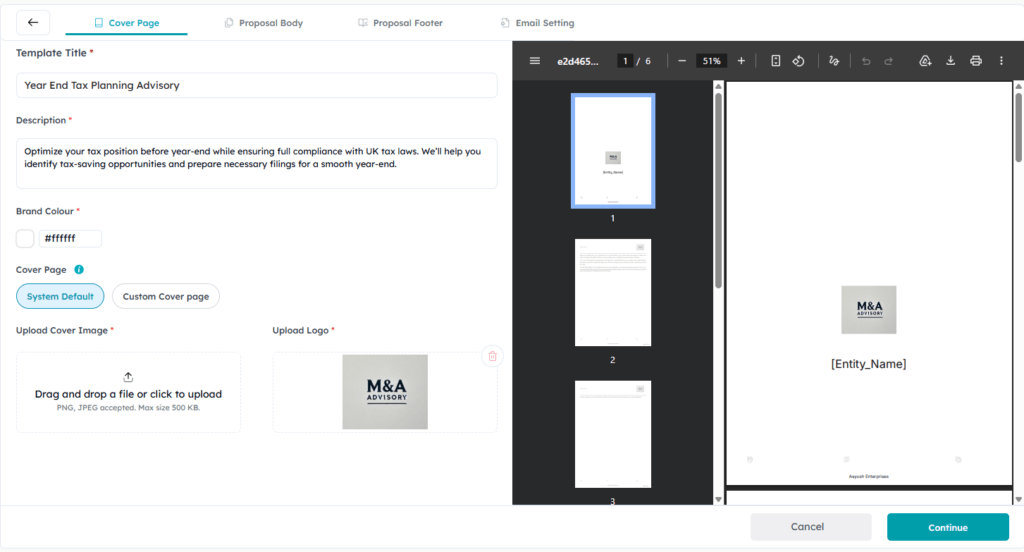This screenshot has width=1024, height=552.
Task: Select Custom Cover page option
Action: click(166, 296)
